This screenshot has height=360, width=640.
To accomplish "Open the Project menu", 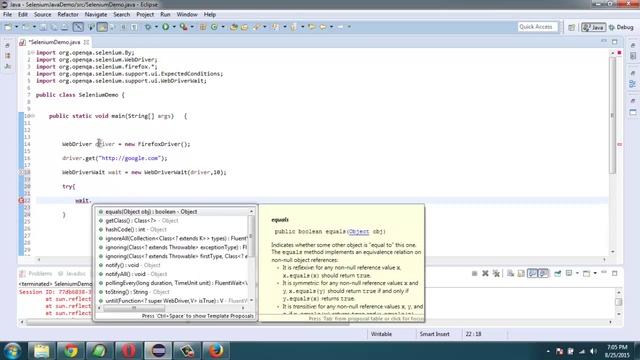I will [x=145, y=14].
